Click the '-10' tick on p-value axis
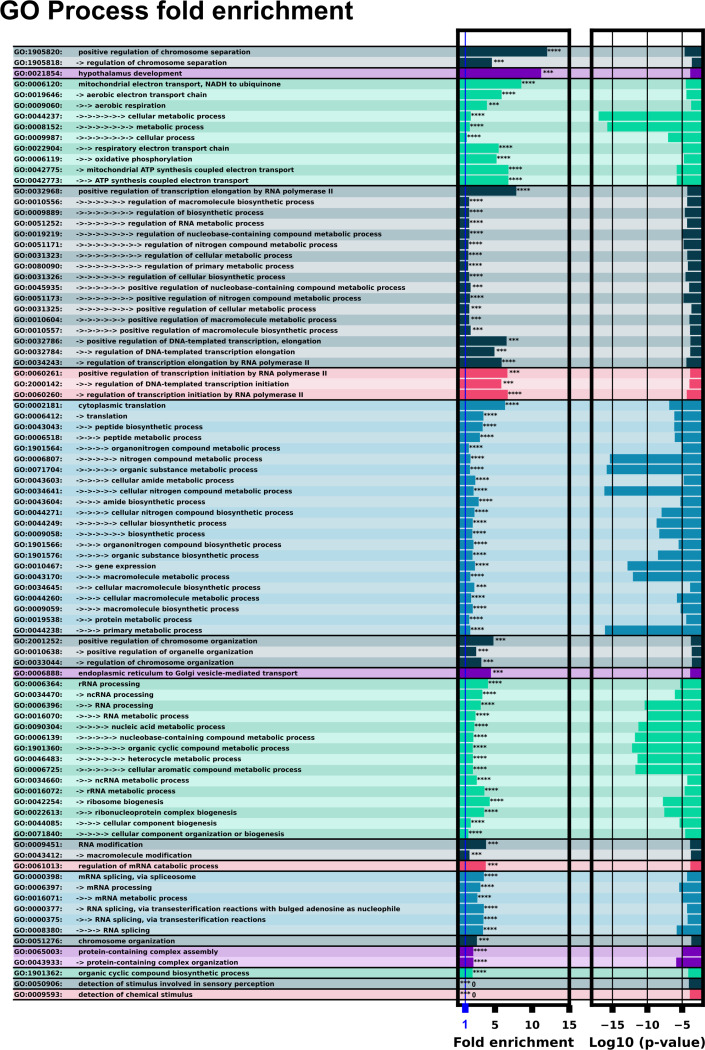 [647, 1025]
